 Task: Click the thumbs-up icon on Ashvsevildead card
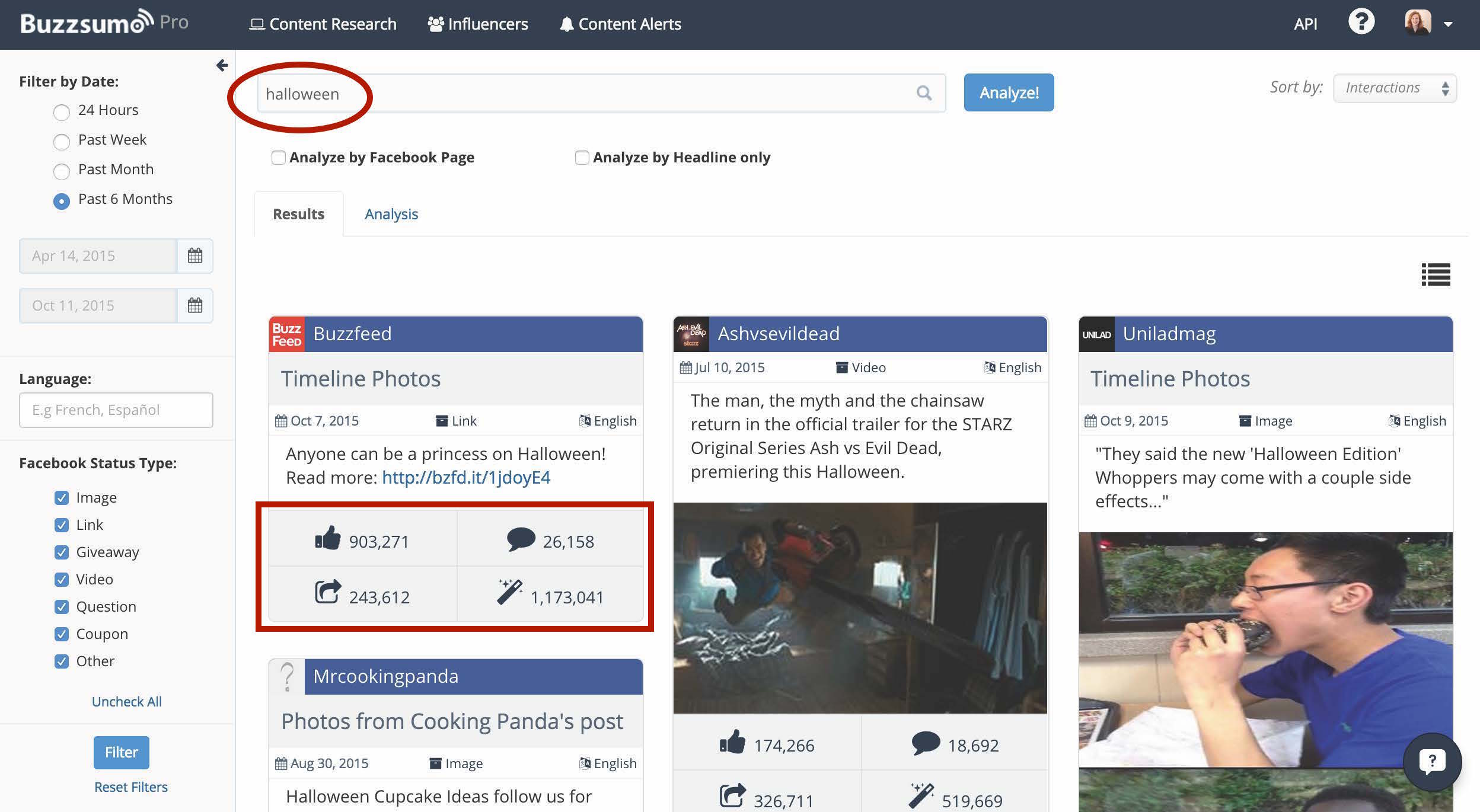coord(733,741)
